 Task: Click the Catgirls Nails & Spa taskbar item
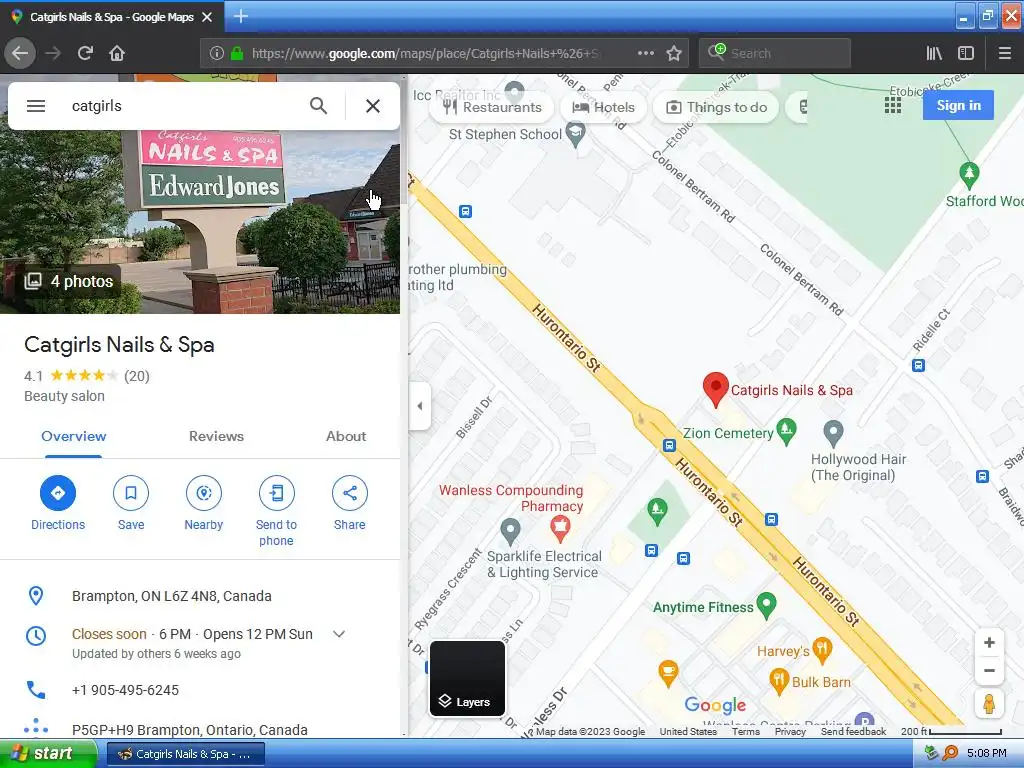[186, 754]
